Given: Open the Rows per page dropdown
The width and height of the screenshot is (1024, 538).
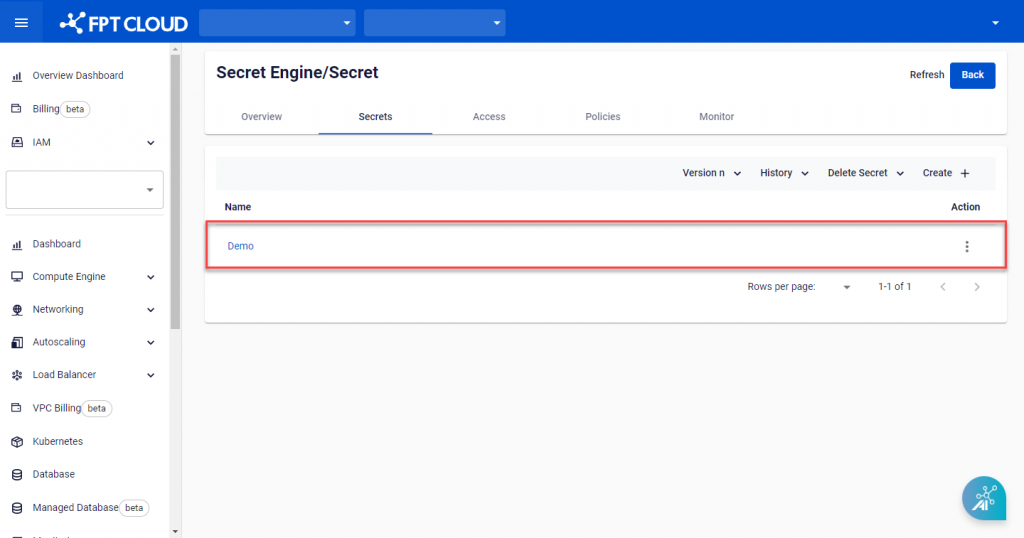Looking at the screenshot, I should 847,287.
